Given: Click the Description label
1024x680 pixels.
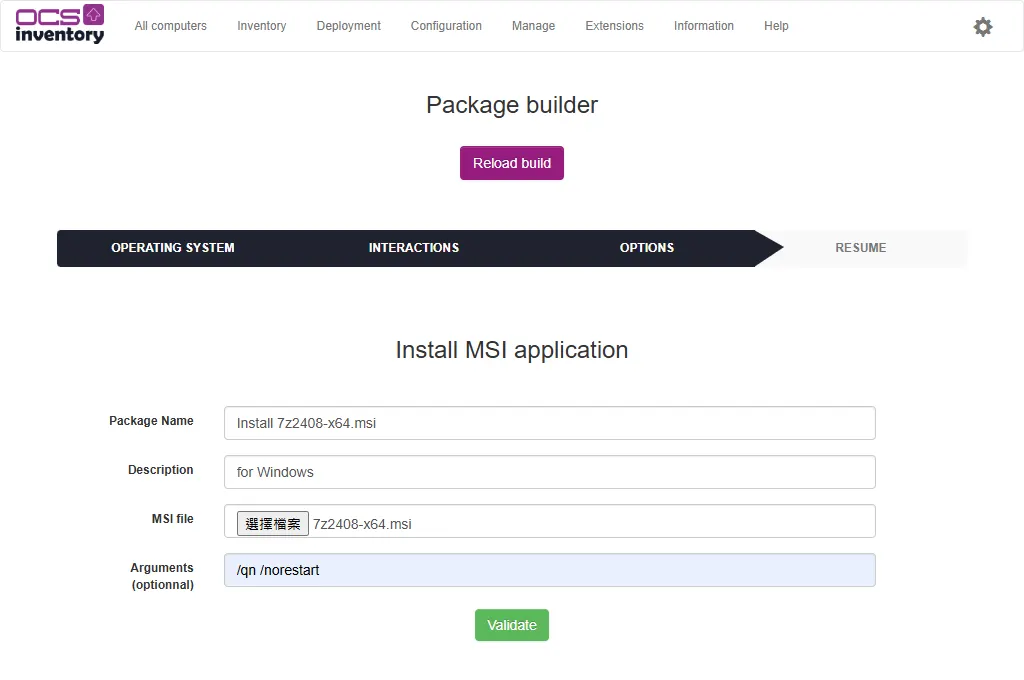Looking at the screenshot, I should (x=161, y=470).
